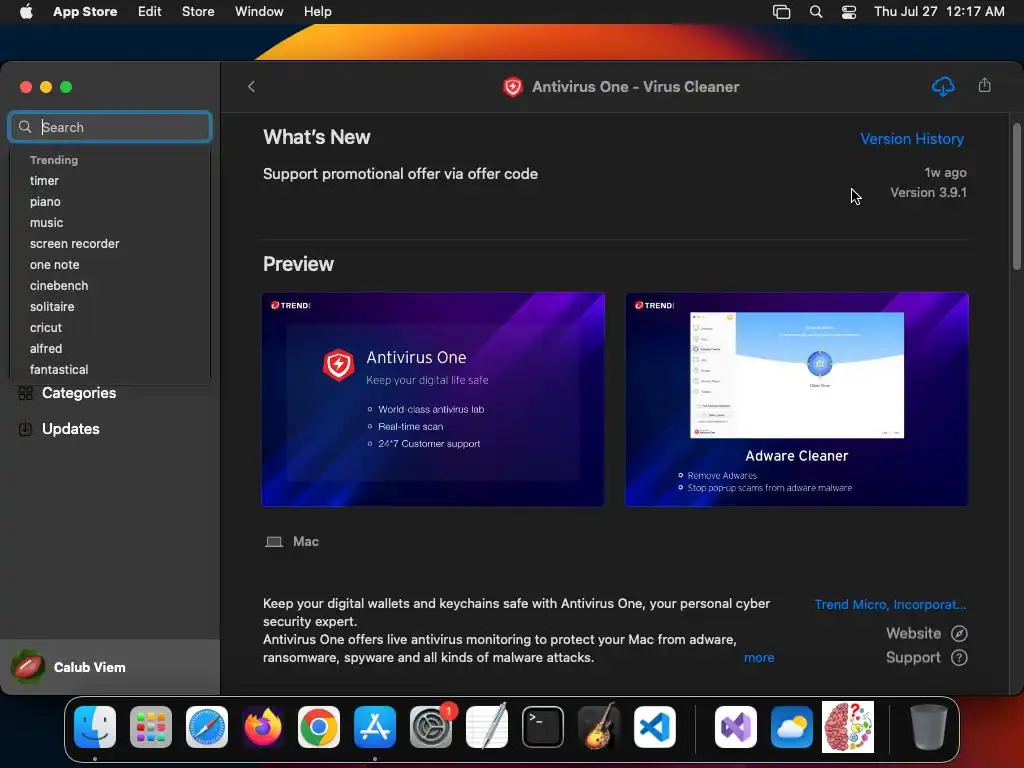
Task: Select trending search 'screen recorder'
Action: click(74, 244)
